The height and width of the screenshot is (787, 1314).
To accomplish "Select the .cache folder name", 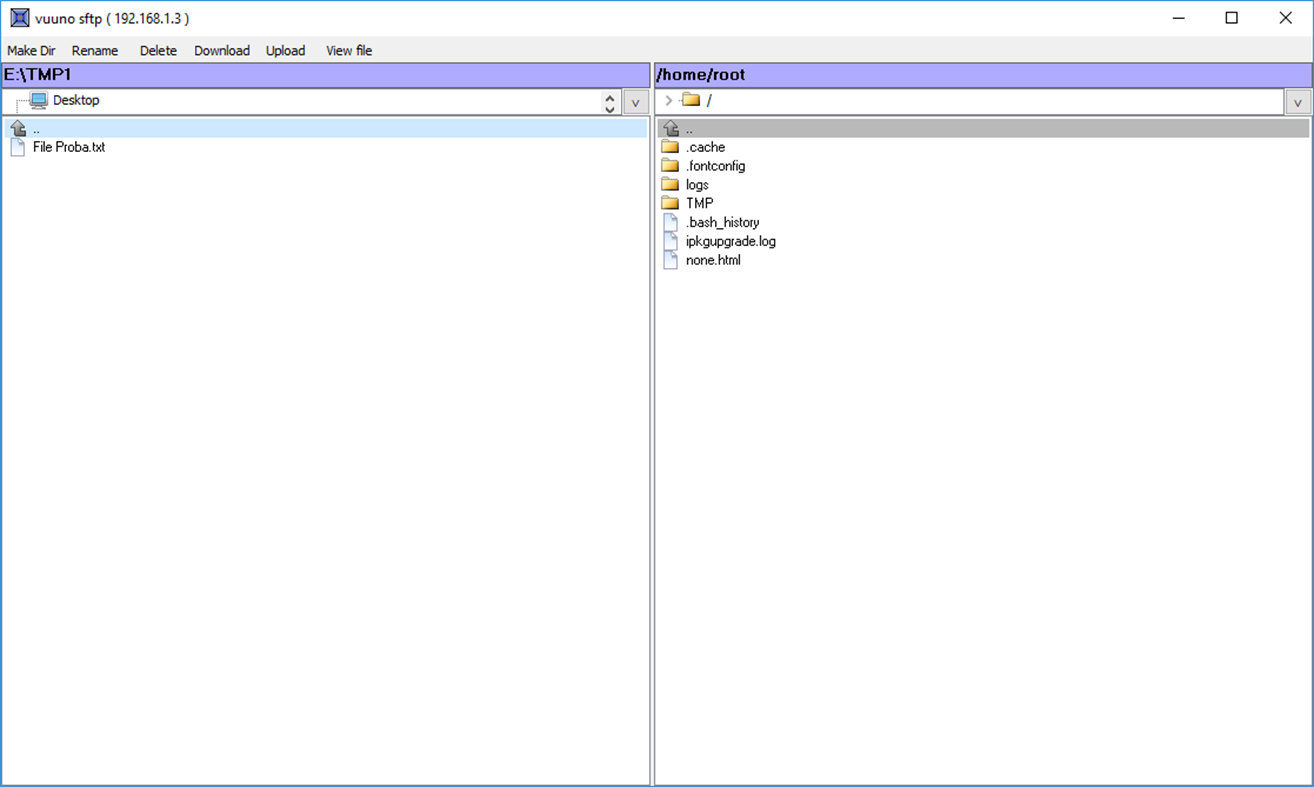I will 705,147.
